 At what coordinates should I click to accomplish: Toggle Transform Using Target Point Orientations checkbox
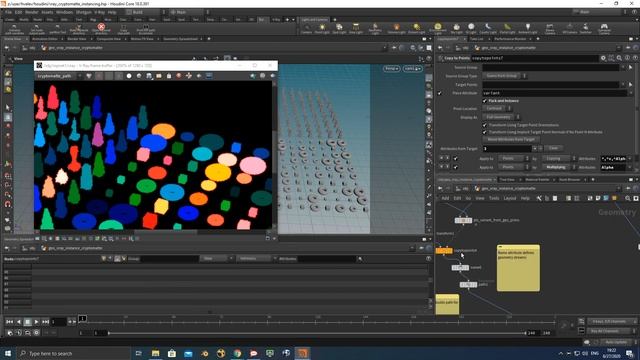point(485,125)
